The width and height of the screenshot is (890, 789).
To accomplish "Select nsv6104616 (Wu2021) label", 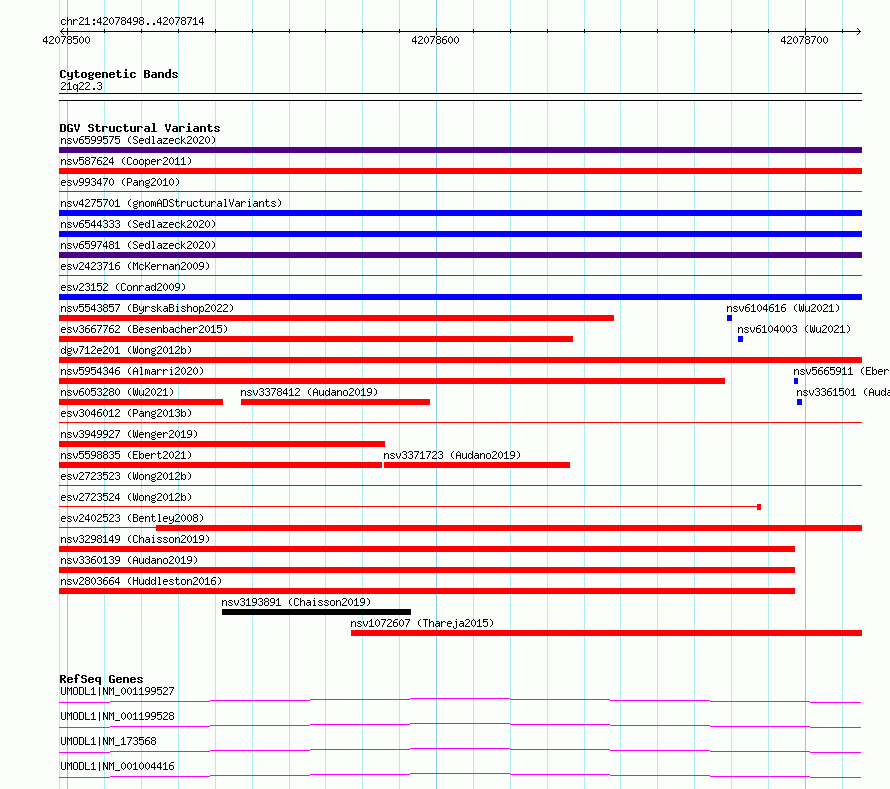I will click(783, 308).
